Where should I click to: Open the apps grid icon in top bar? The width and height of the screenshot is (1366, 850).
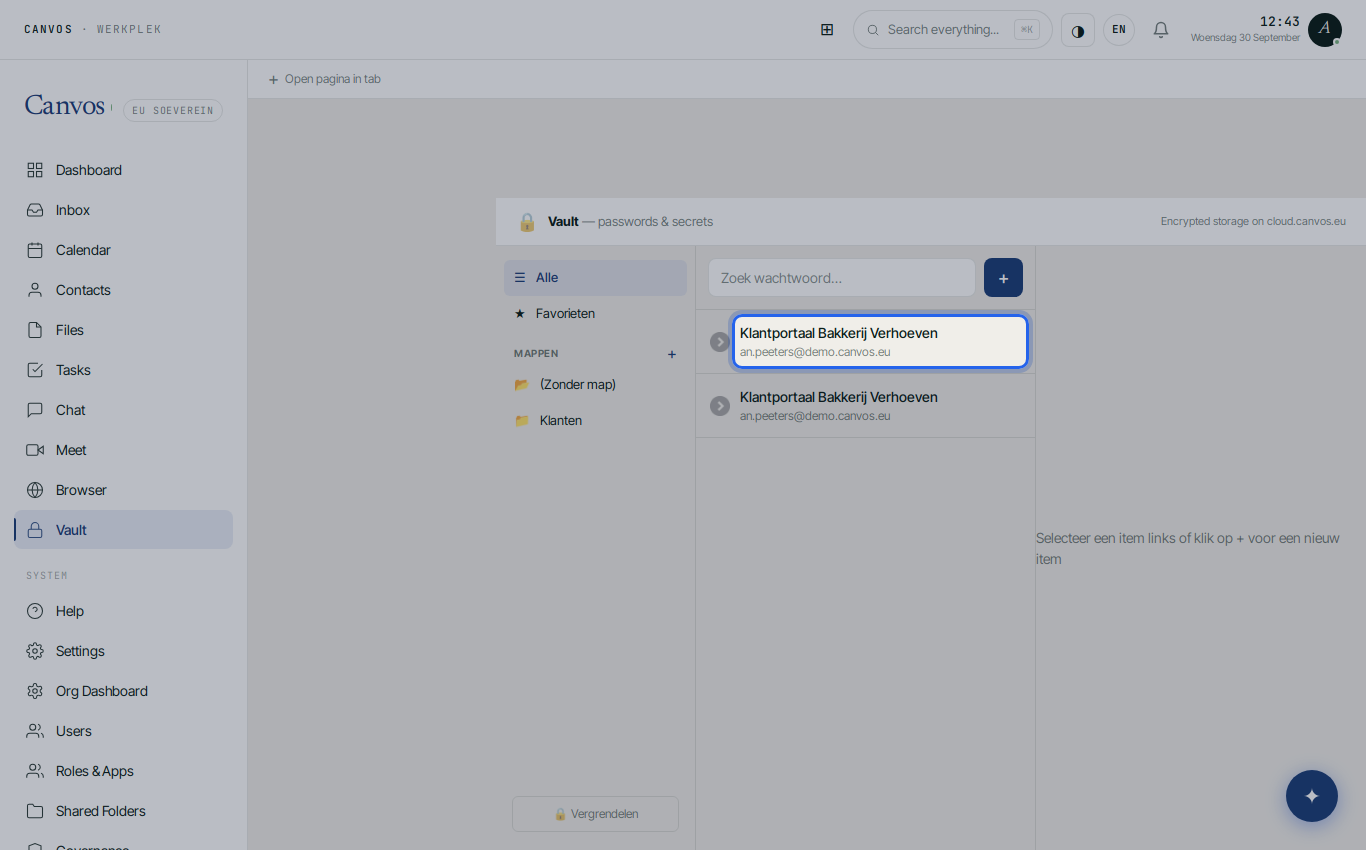click(x=827, y=30)
